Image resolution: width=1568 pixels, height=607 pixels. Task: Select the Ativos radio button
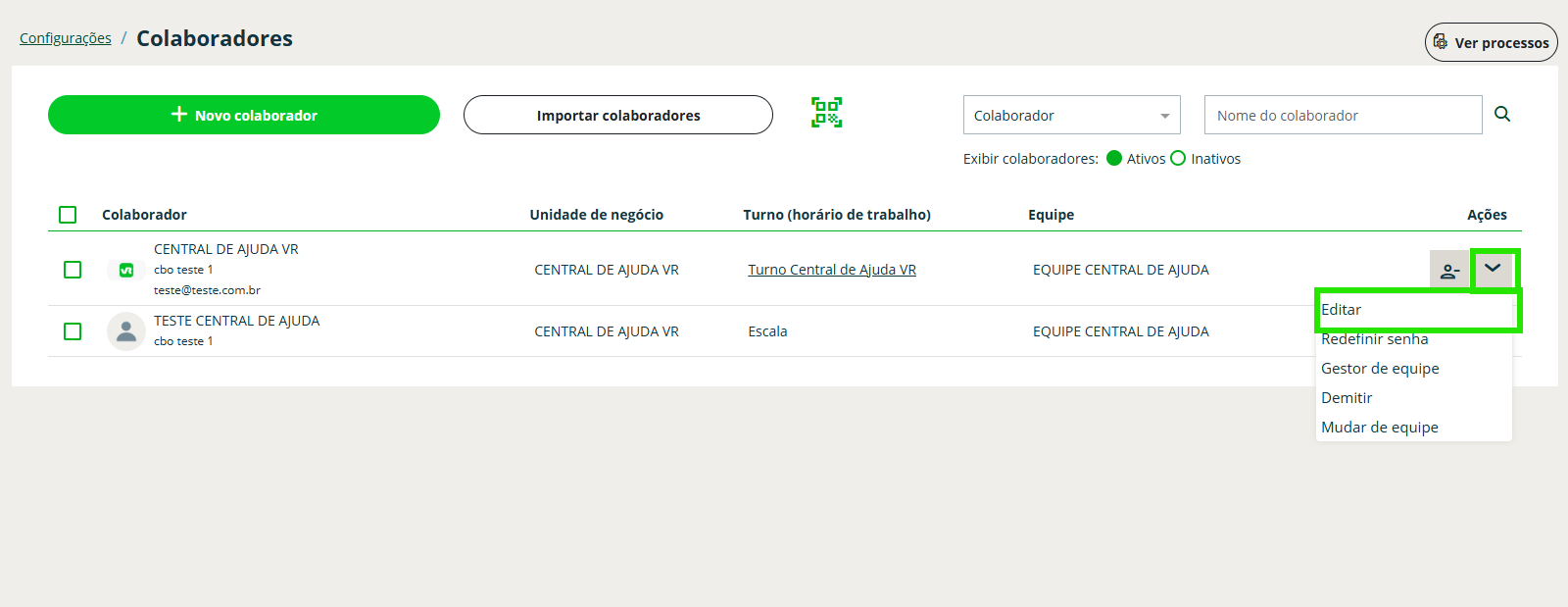point(1114,159)
